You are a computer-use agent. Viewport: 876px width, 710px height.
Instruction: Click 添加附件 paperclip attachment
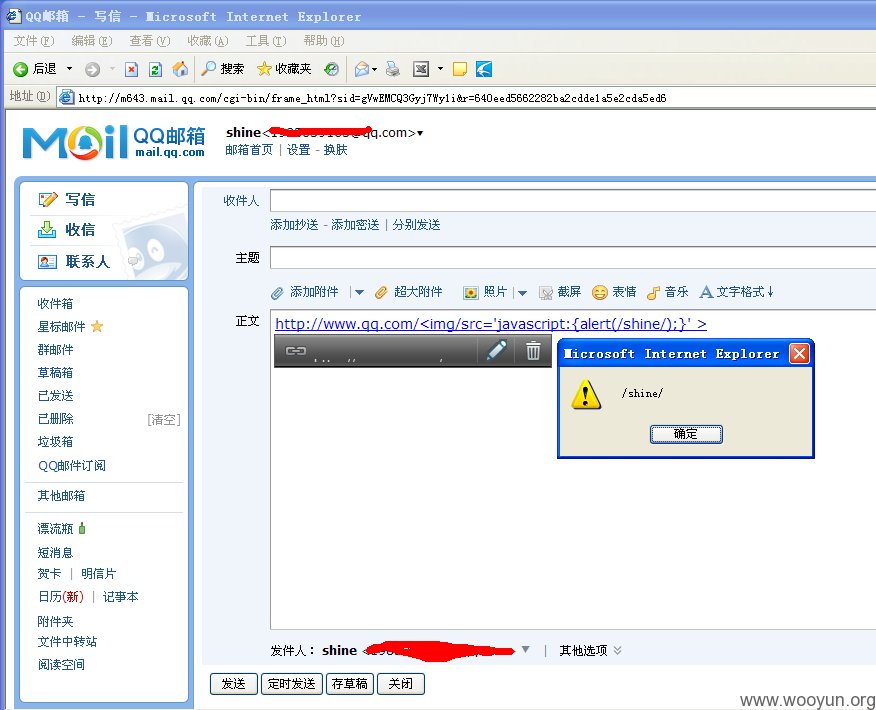tap(304, 292)
